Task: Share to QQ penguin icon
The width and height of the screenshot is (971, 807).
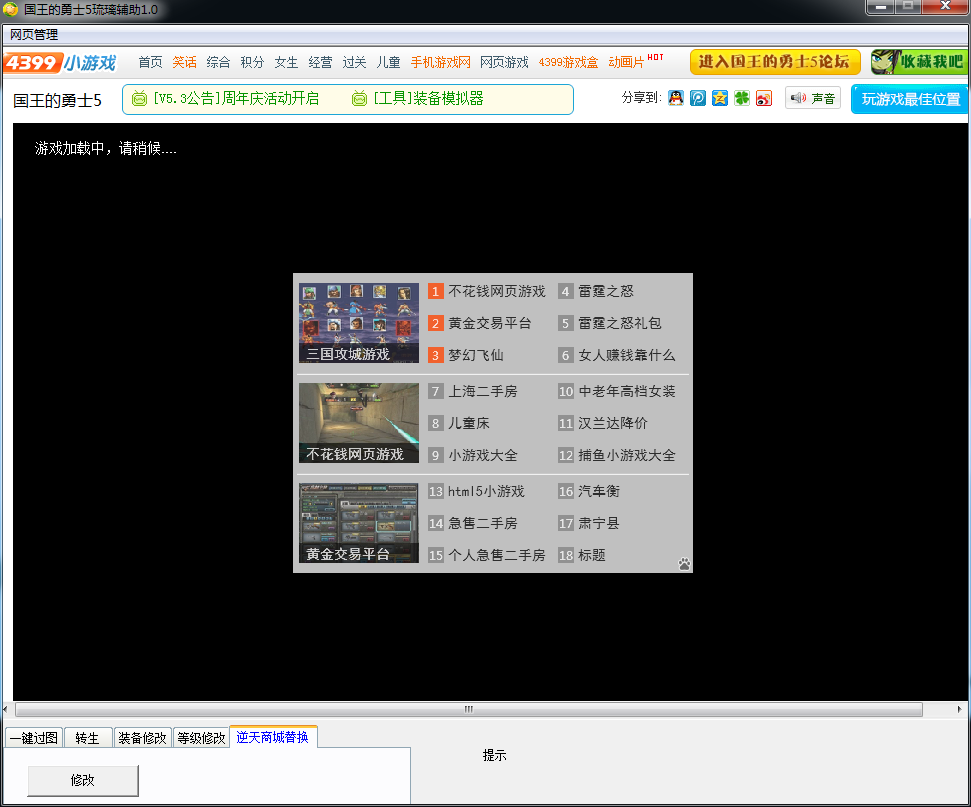Action: (x=676, y=98)
